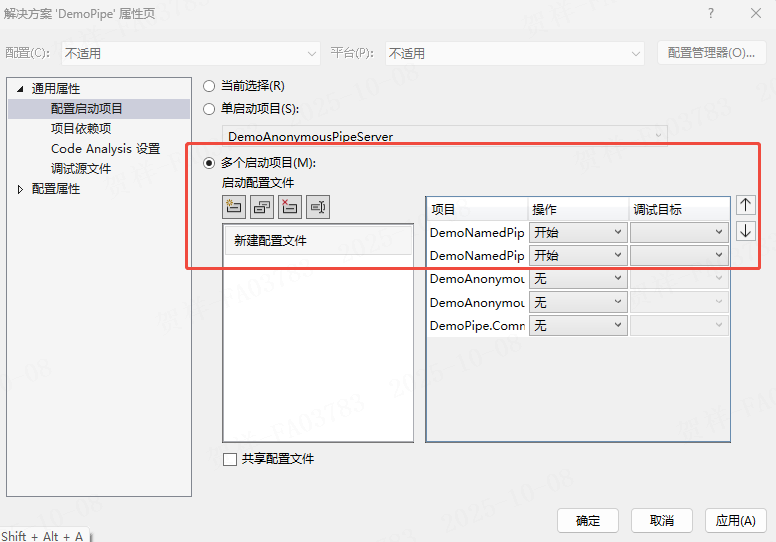
Task: Select 配置启动项目 in the tree
Action: click(x=87, y=109)
